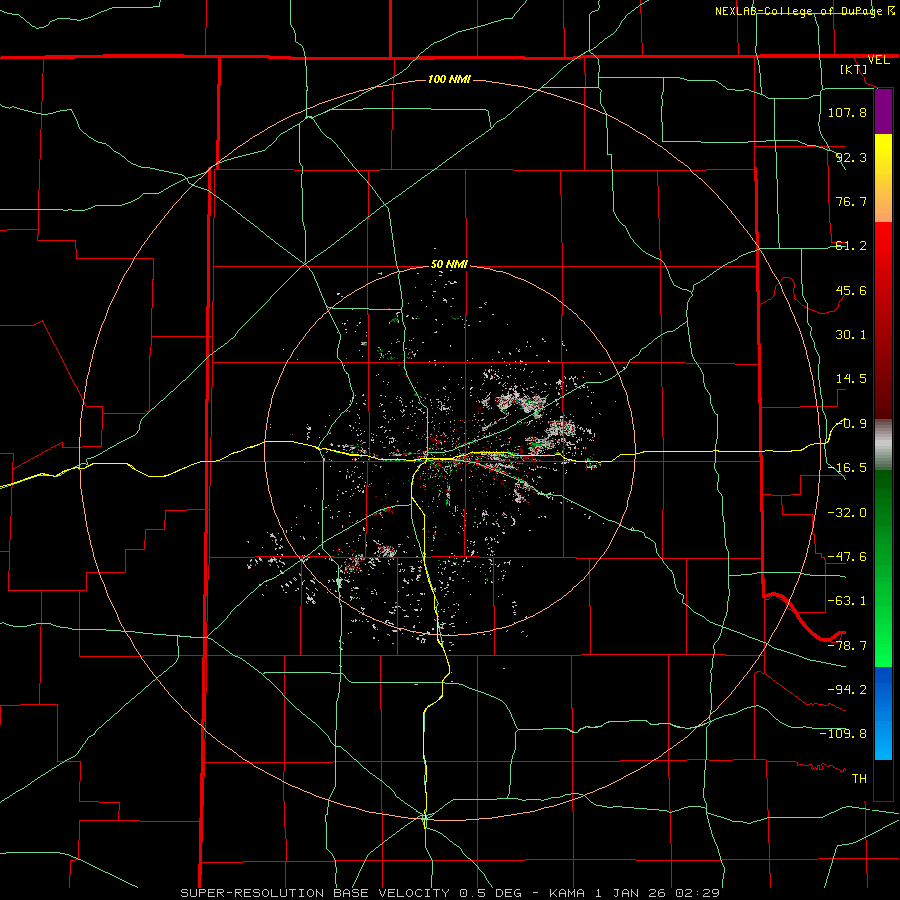
Task: Select the 45.6 legend value
Action: [851, 290]
